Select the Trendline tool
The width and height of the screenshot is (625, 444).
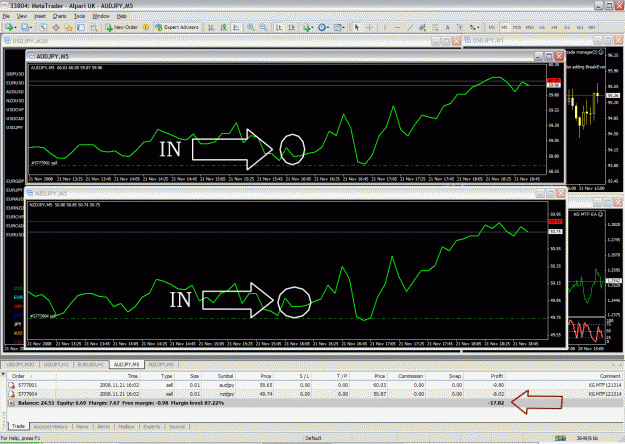click(410, 27)
